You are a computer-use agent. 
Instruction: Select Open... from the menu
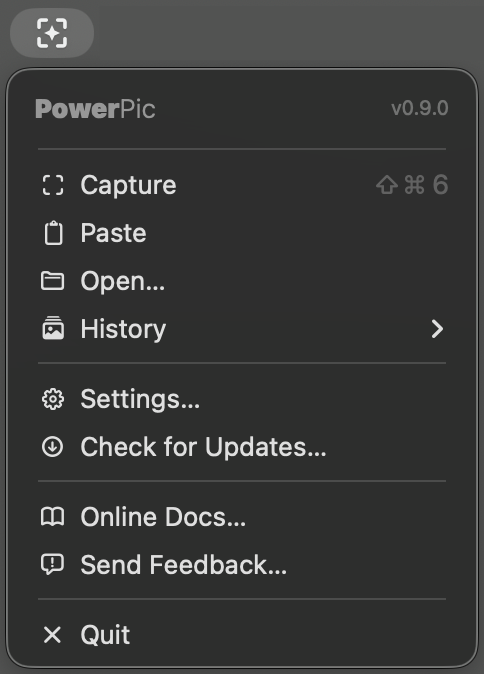[242, 281]
